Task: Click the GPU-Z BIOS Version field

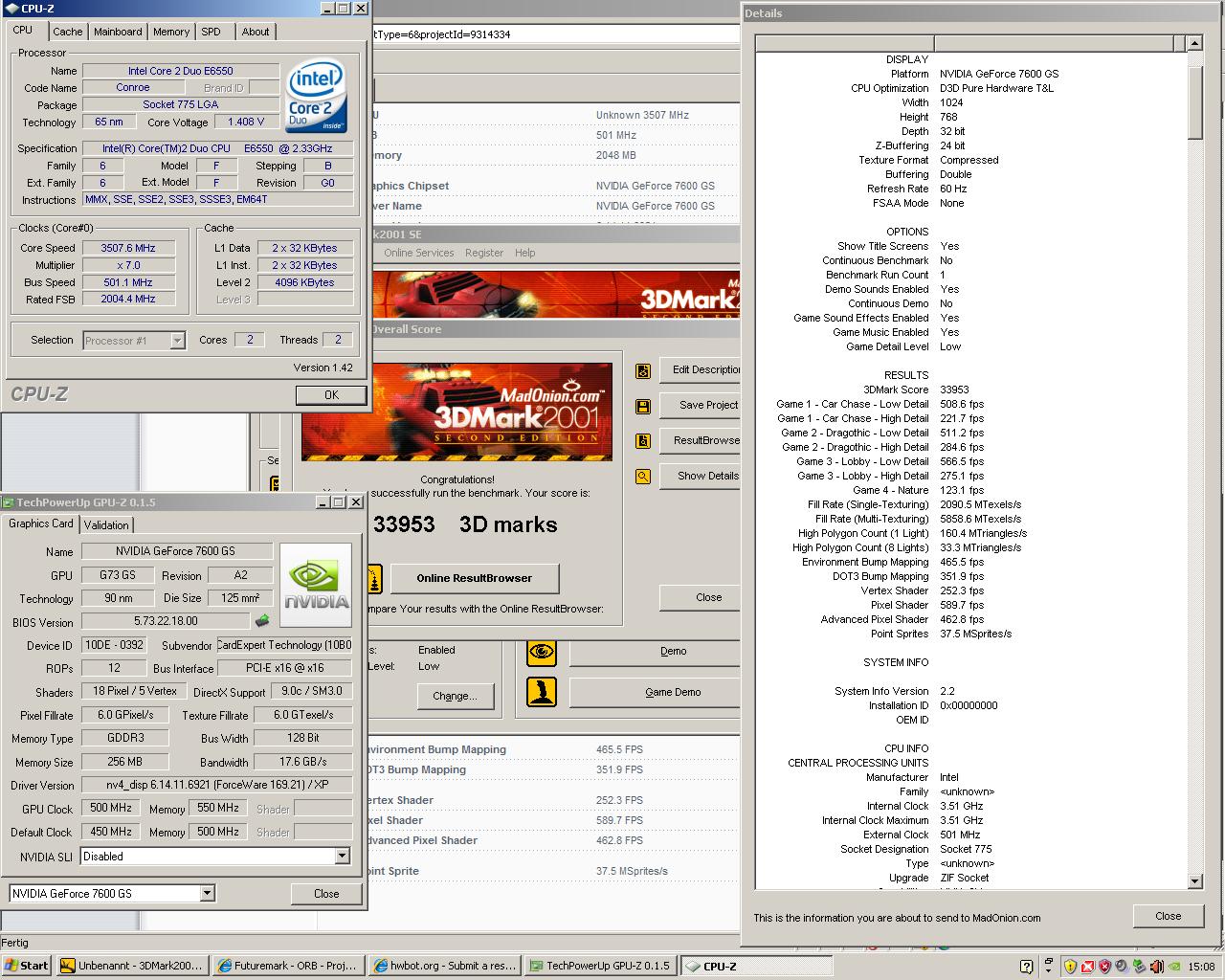Action: point(166,622)
